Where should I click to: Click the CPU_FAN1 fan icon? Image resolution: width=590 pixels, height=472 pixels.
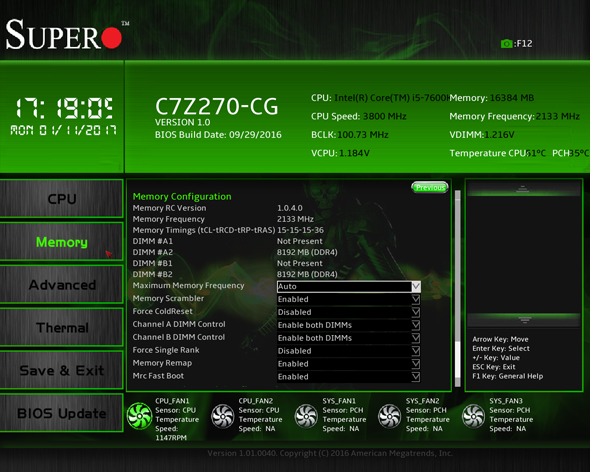tap(140, 416)
